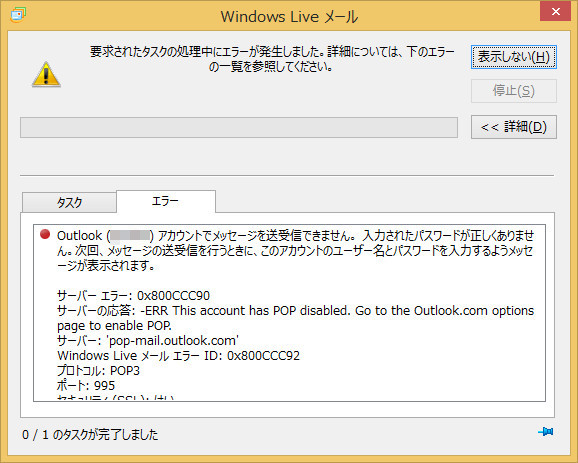Select the サーバー エラー: 0x800CCC90 line
The height and width of the screenshot is (463, 578).
(133, 296)
